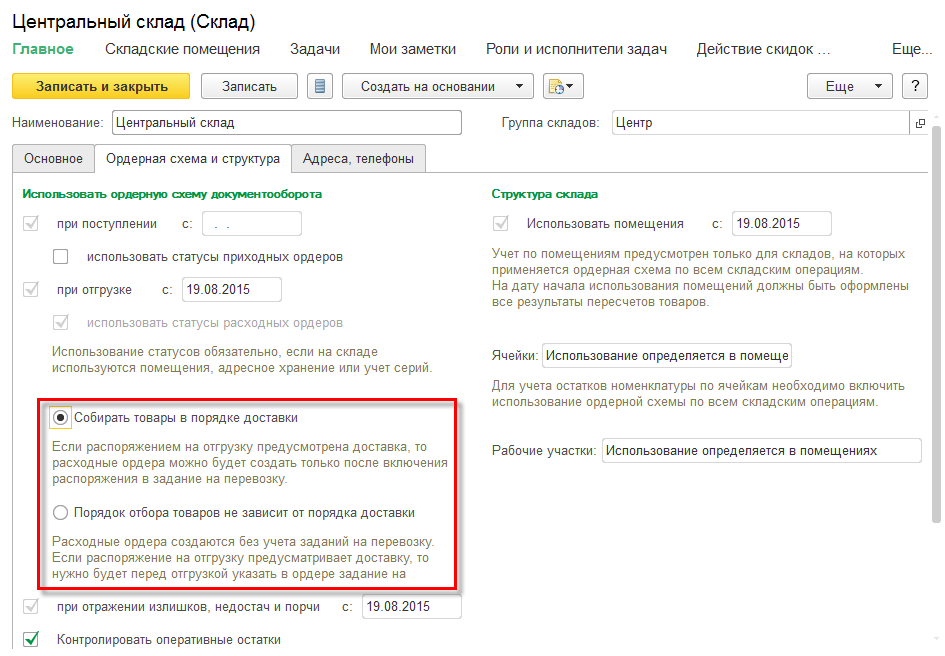Open the Мои заметки section

click(412, 49)
